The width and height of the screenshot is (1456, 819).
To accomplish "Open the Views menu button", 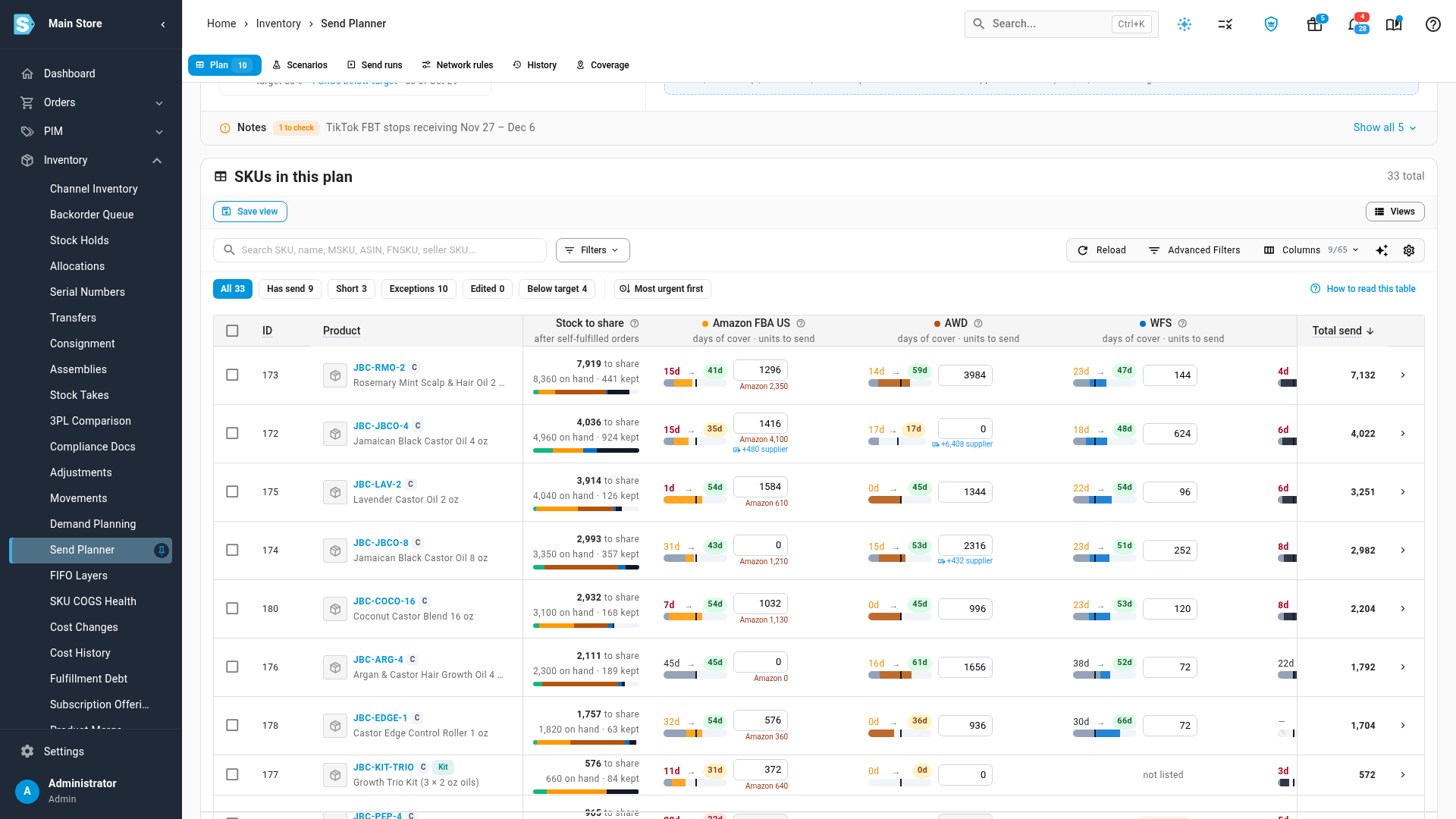I will click(1395, 212).
